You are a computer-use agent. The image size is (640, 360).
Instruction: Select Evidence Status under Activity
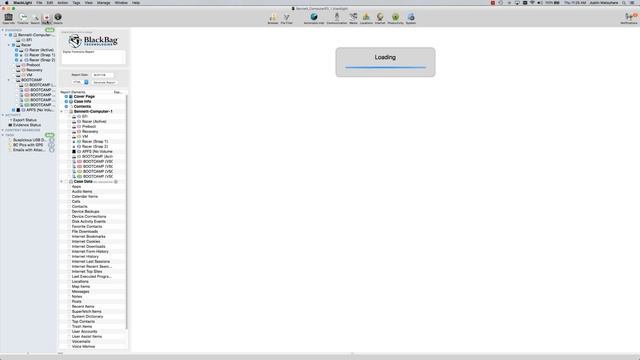point(27,125)
